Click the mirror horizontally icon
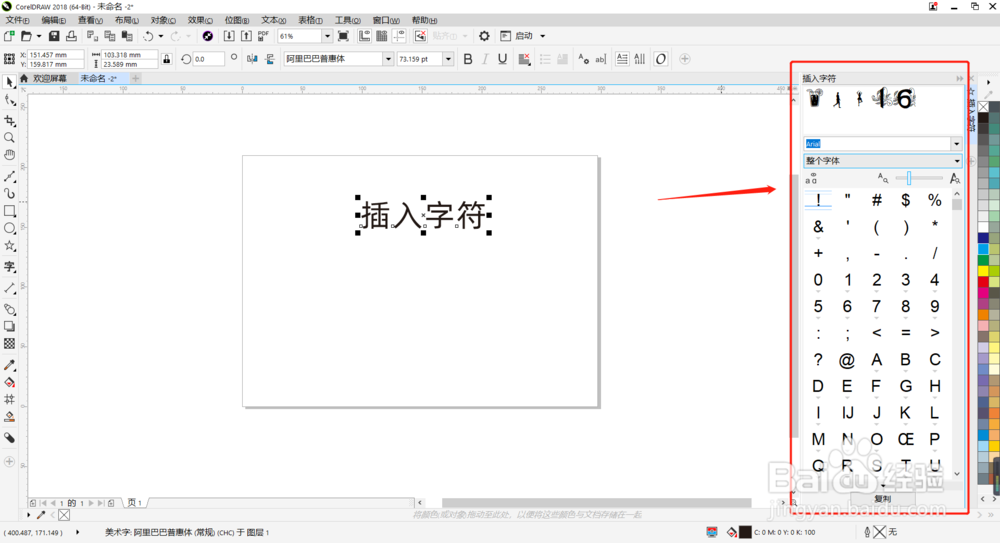Screen dimensions: 1000x543 (x=253, y=59)
